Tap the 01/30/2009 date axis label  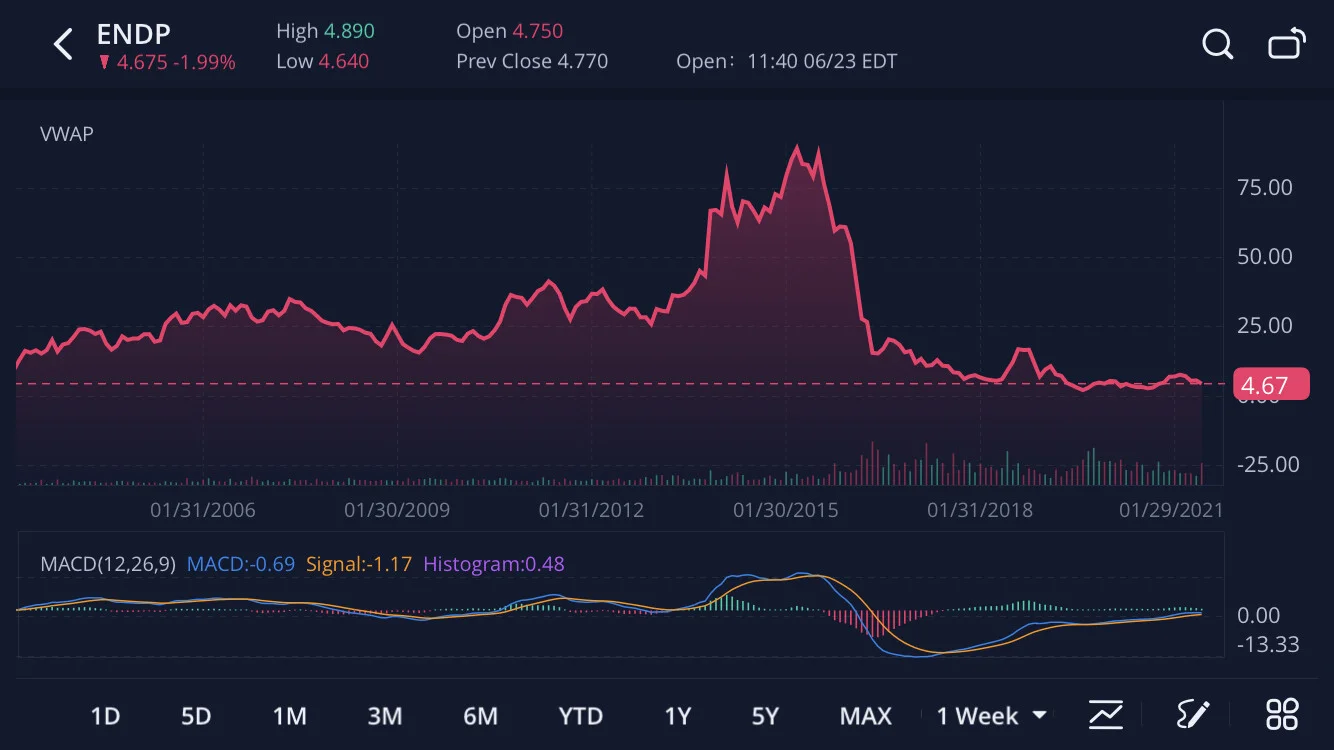(x=397, y=511)
